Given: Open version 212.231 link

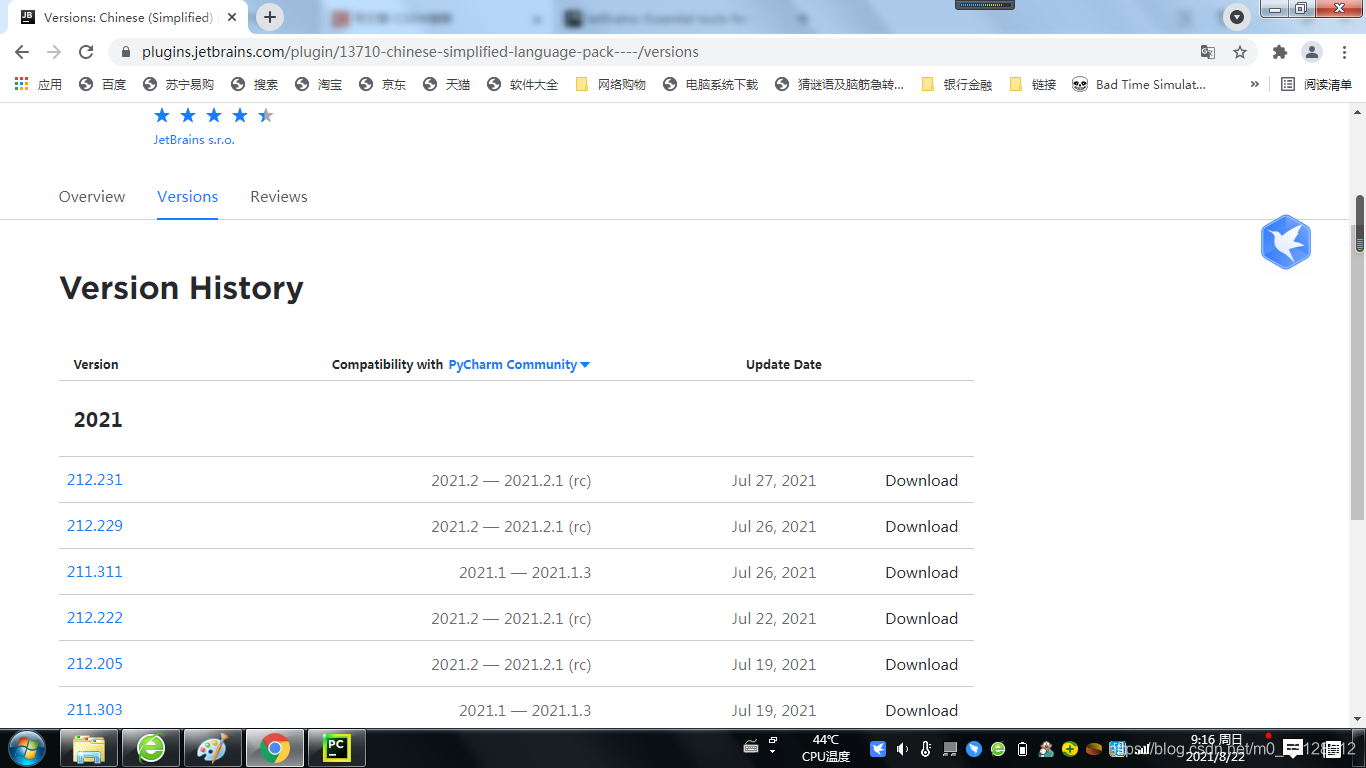Looking at the screenshot, I should click(95, 480).
